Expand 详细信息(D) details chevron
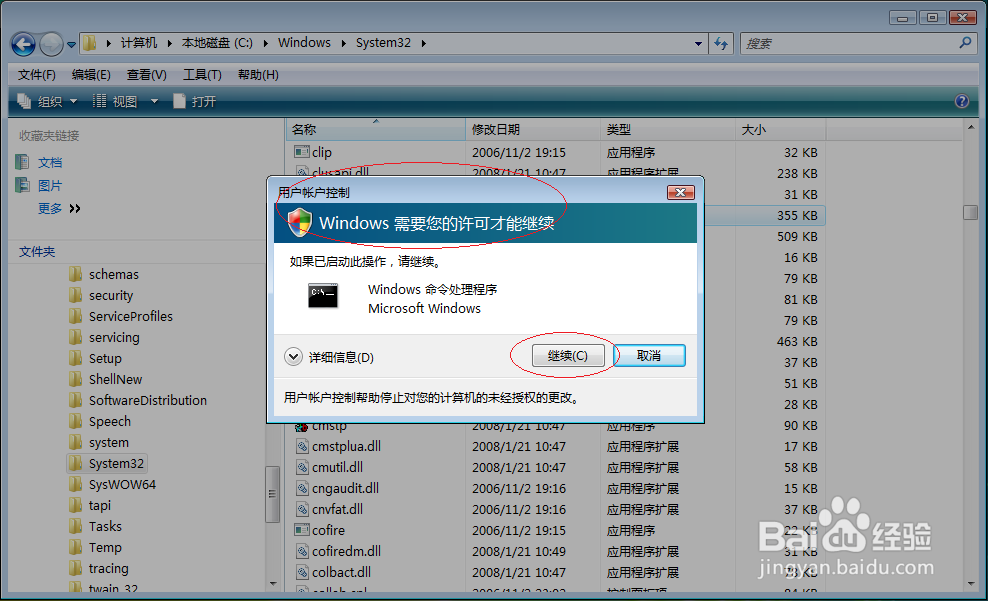 pos(293,357)
